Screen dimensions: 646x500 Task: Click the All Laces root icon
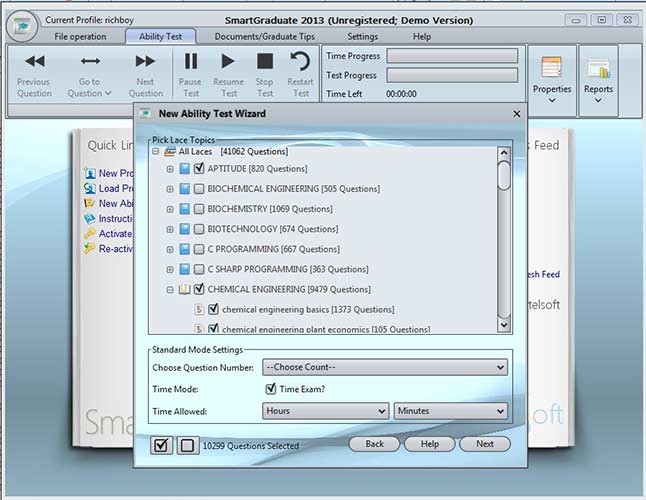[x=170, y=152]
